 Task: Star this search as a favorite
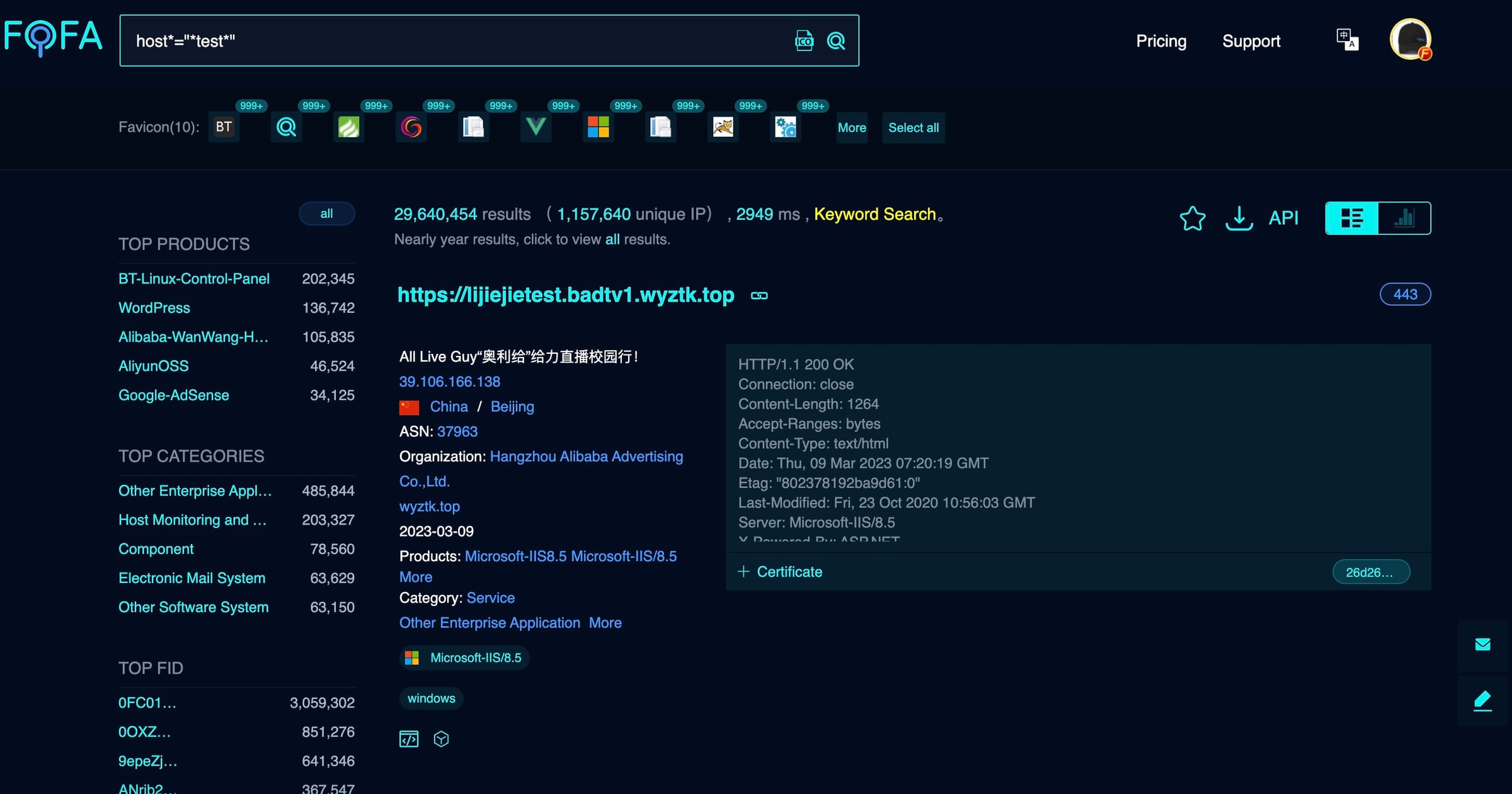(x=1191, y=218)
